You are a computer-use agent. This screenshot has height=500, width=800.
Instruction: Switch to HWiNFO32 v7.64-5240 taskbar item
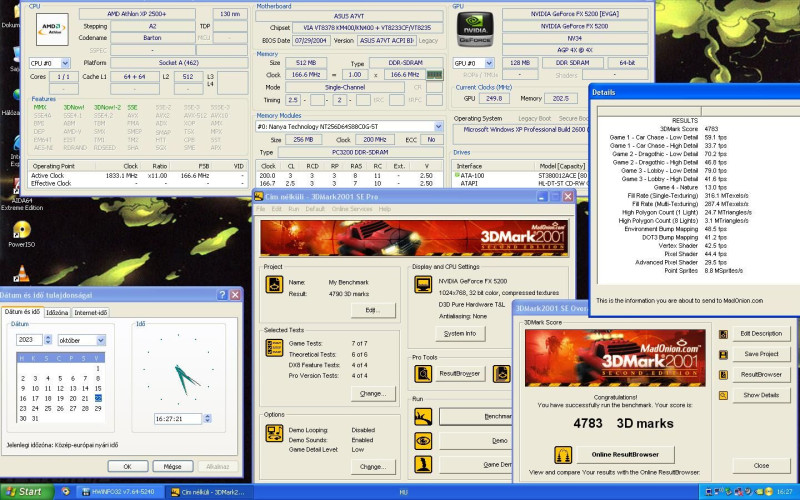tap(122, 492)
